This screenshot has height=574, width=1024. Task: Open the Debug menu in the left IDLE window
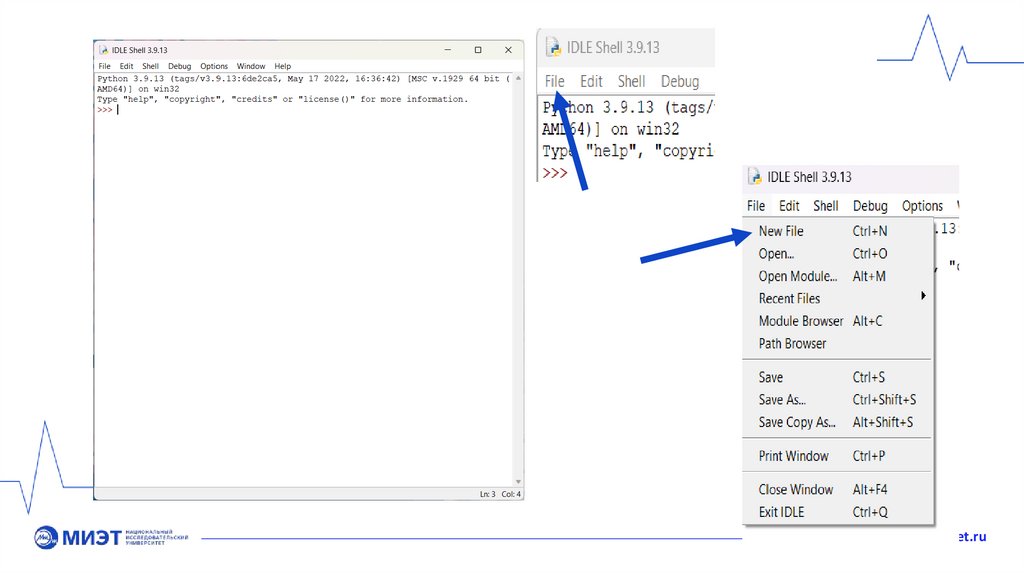tap(179, 66)
